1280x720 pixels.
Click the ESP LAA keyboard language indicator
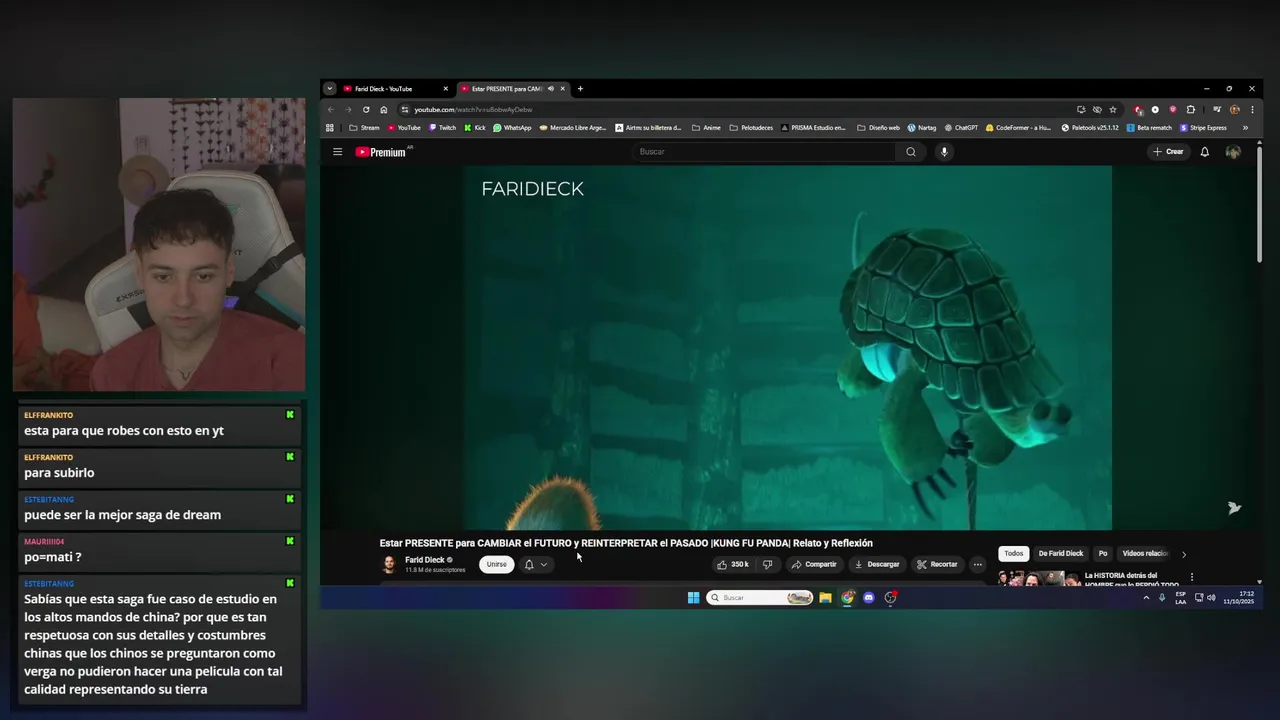tap(1181, 598)
